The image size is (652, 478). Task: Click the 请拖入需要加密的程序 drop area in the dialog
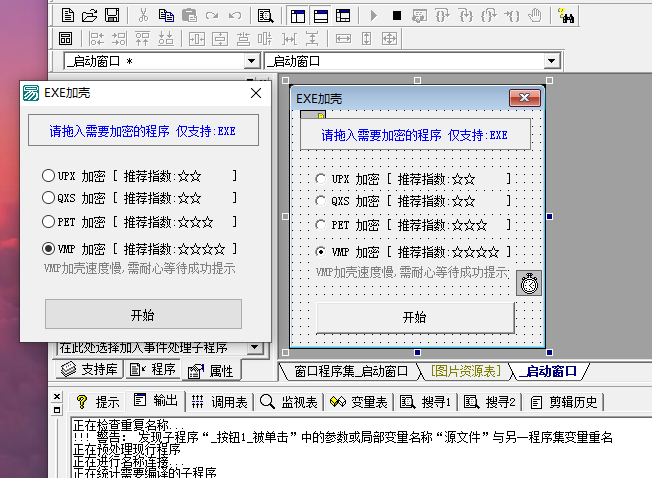142,131
